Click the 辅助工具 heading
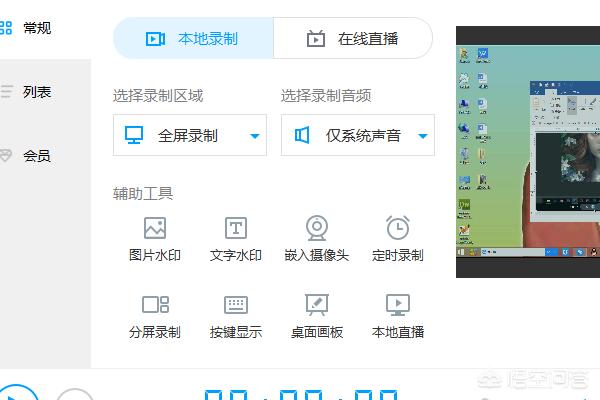 tap(143, 194)
